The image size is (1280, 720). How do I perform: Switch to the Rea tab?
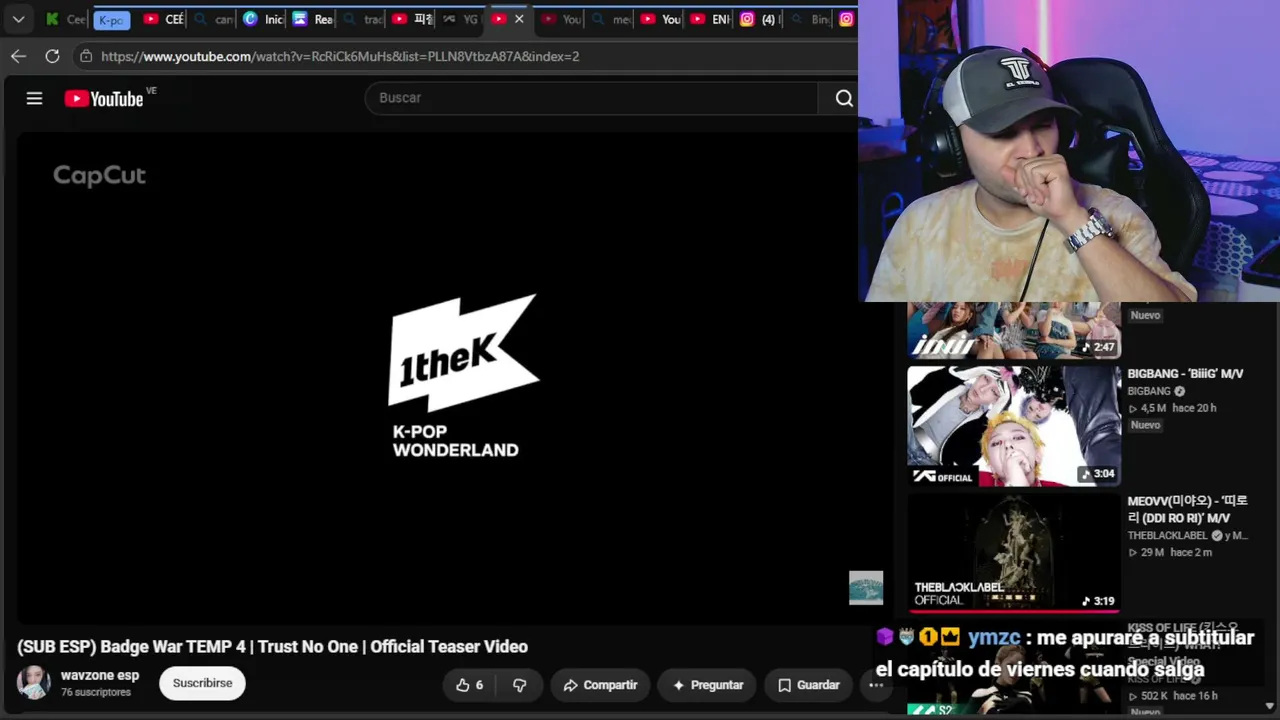[313, 19]
